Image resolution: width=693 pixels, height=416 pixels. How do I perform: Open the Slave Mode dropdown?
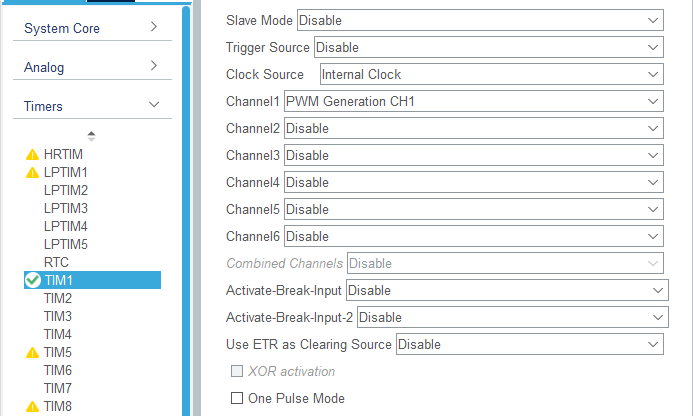pyautogui.click(x=480, y=20)
